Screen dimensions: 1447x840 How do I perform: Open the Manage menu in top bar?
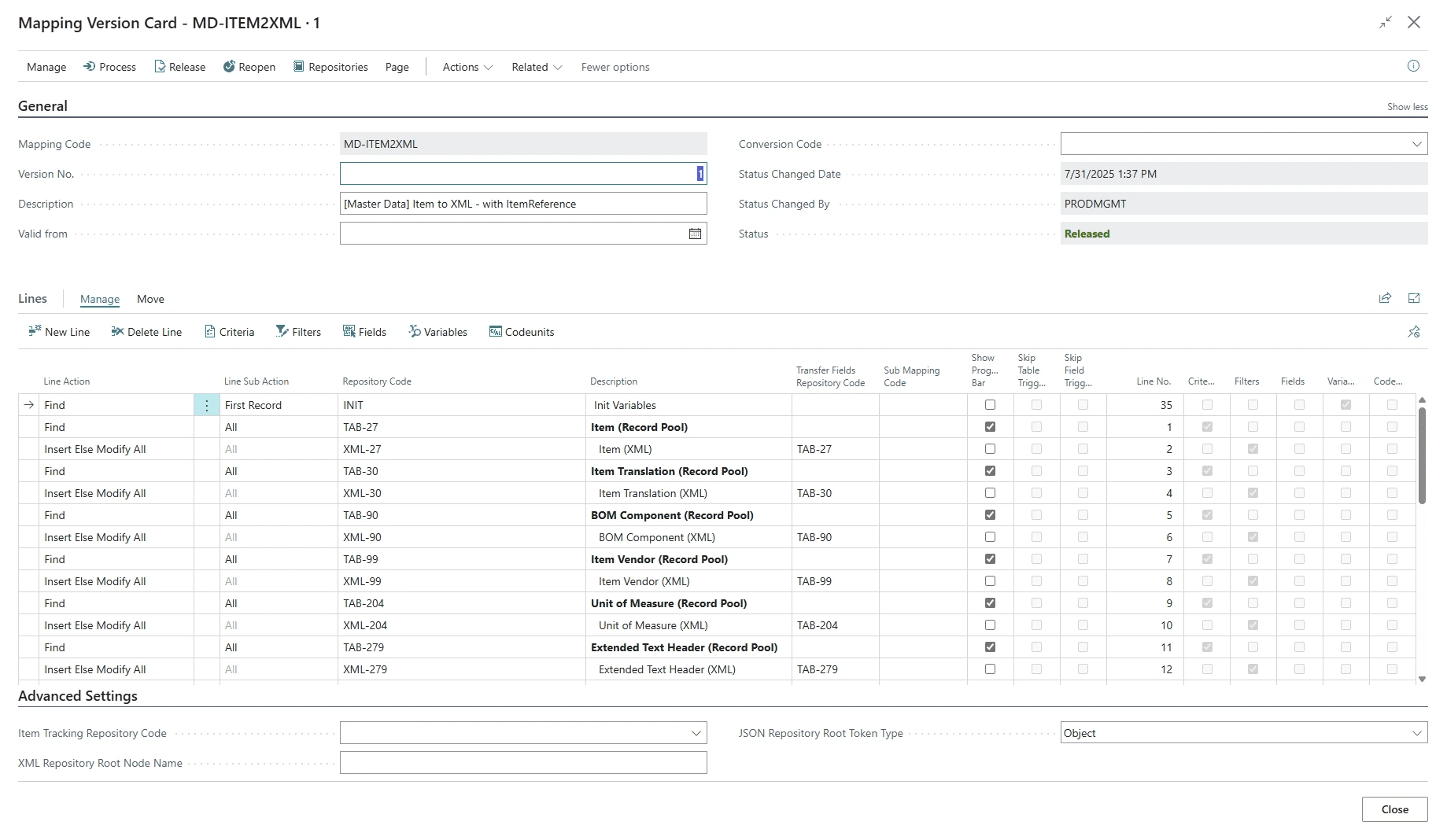(x=46, y=67)
